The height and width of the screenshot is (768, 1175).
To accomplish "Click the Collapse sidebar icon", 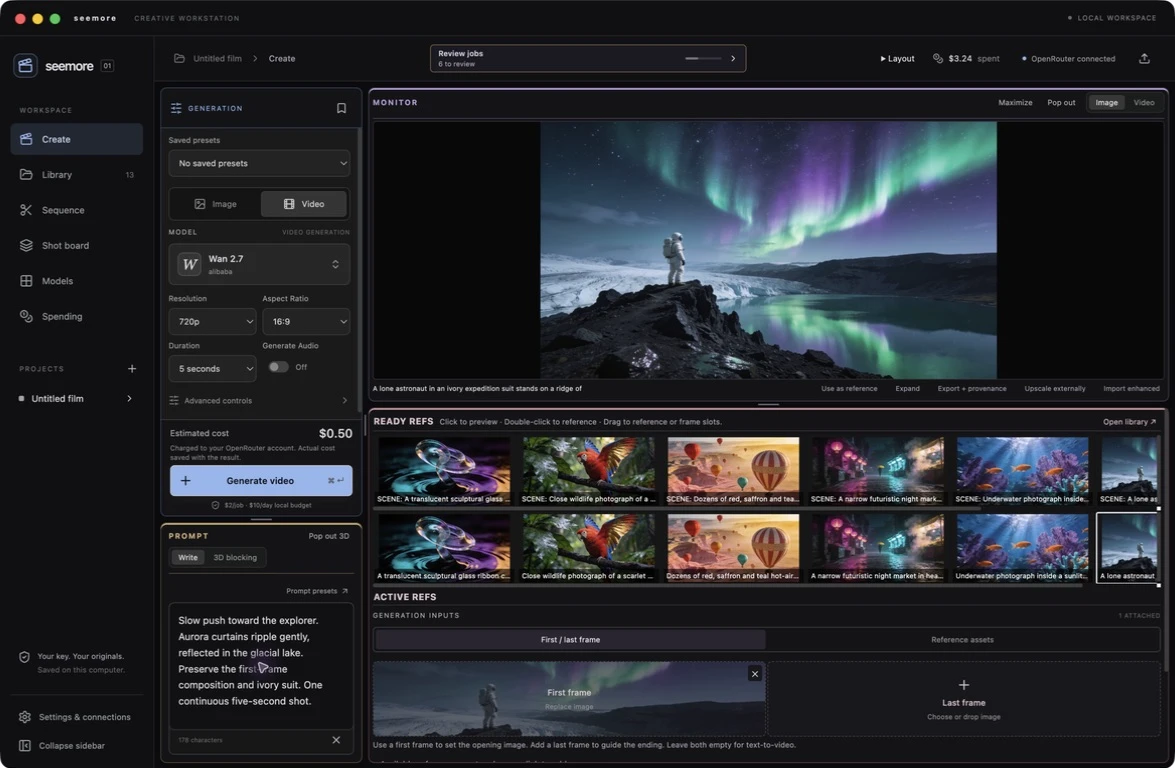I will (25, 746).
